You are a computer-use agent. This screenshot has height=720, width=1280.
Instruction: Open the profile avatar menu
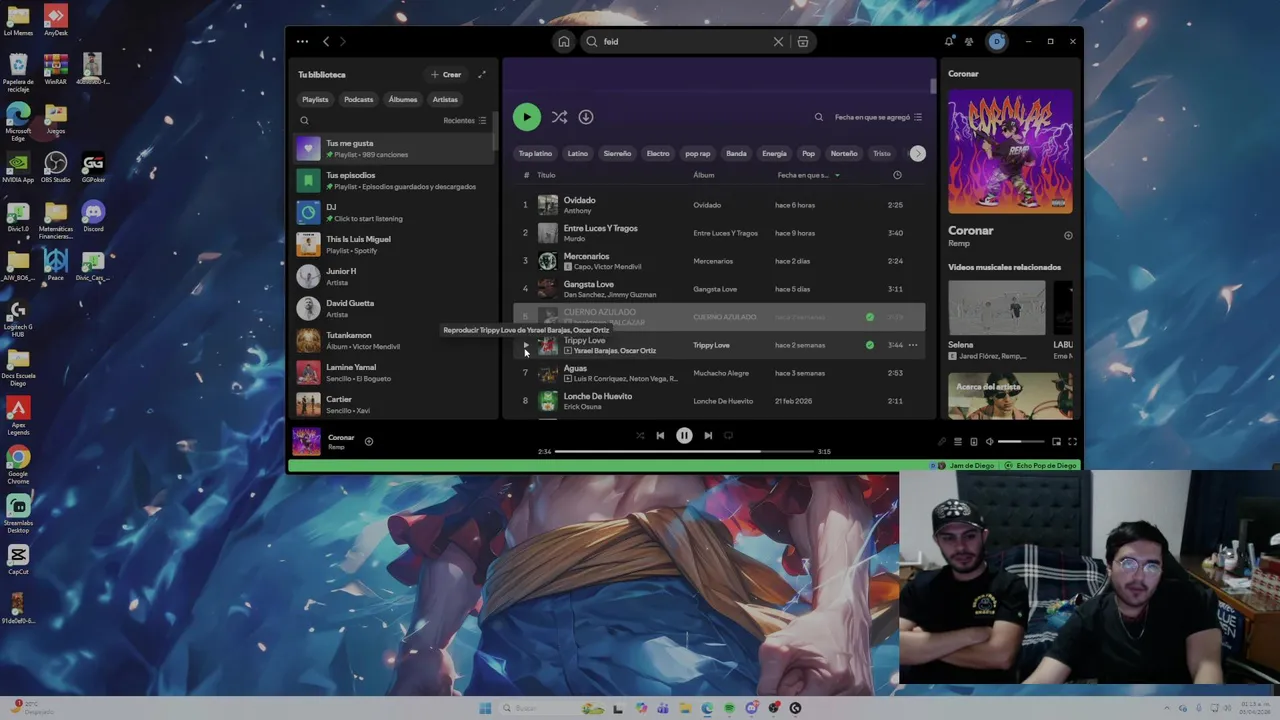[x=997, y=42]
